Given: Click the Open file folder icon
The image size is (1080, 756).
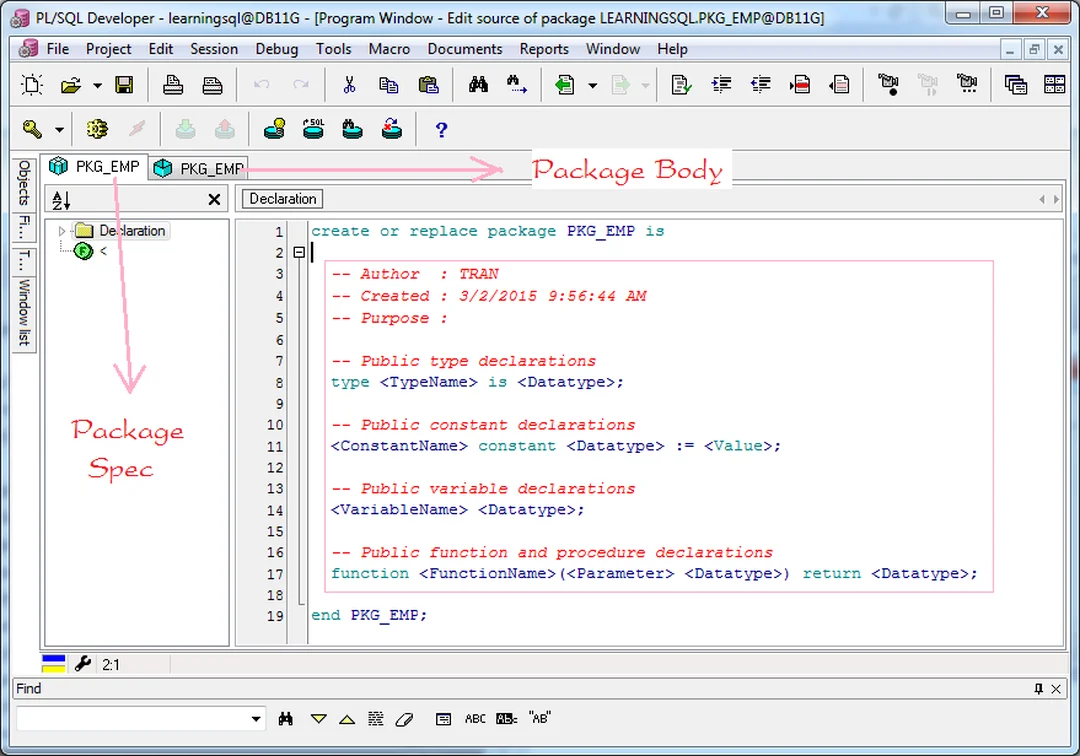Looking at the screenshot, I should [x=70, y=85].
